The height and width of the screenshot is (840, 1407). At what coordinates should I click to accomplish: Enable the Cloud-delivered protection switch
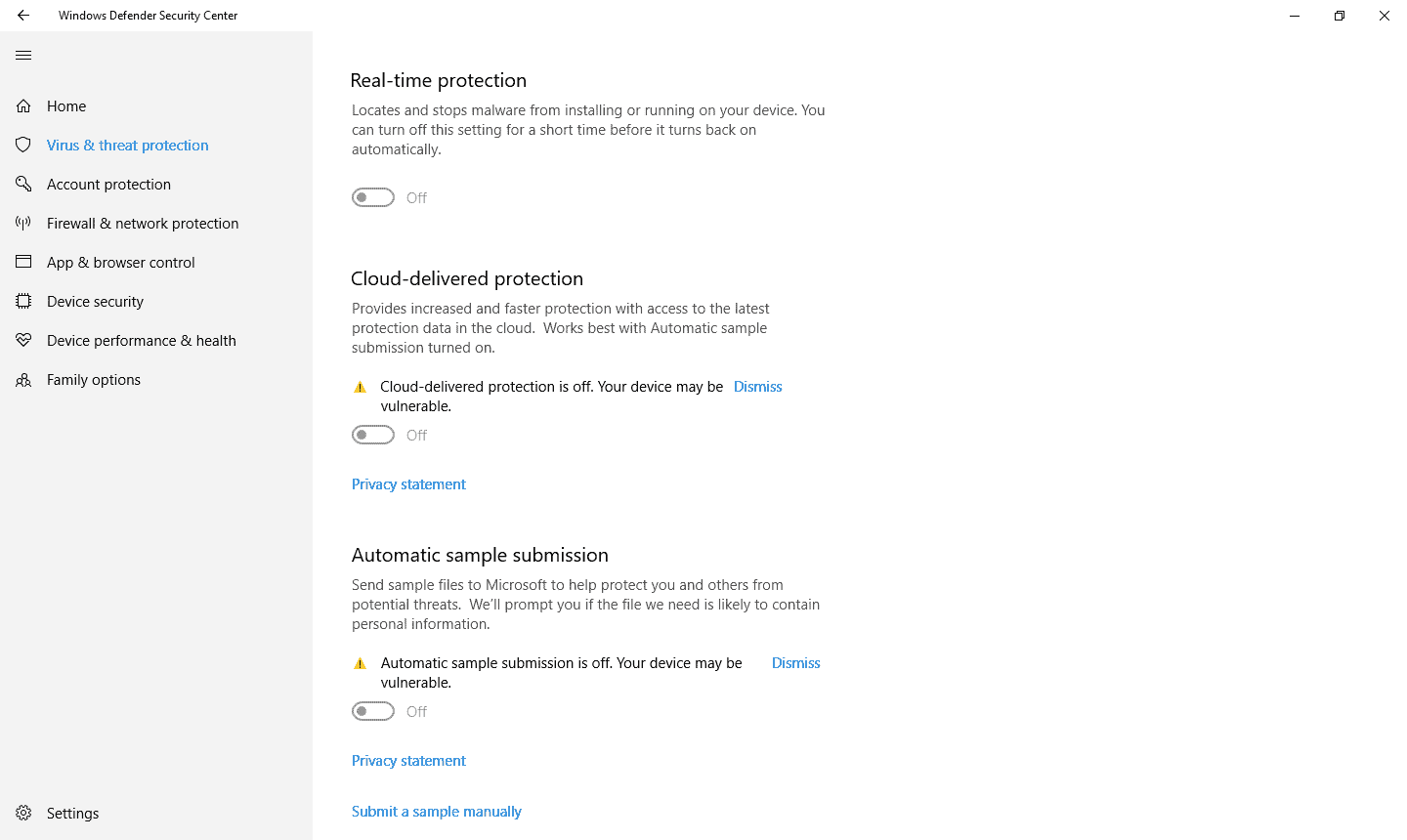pos(373,435)
